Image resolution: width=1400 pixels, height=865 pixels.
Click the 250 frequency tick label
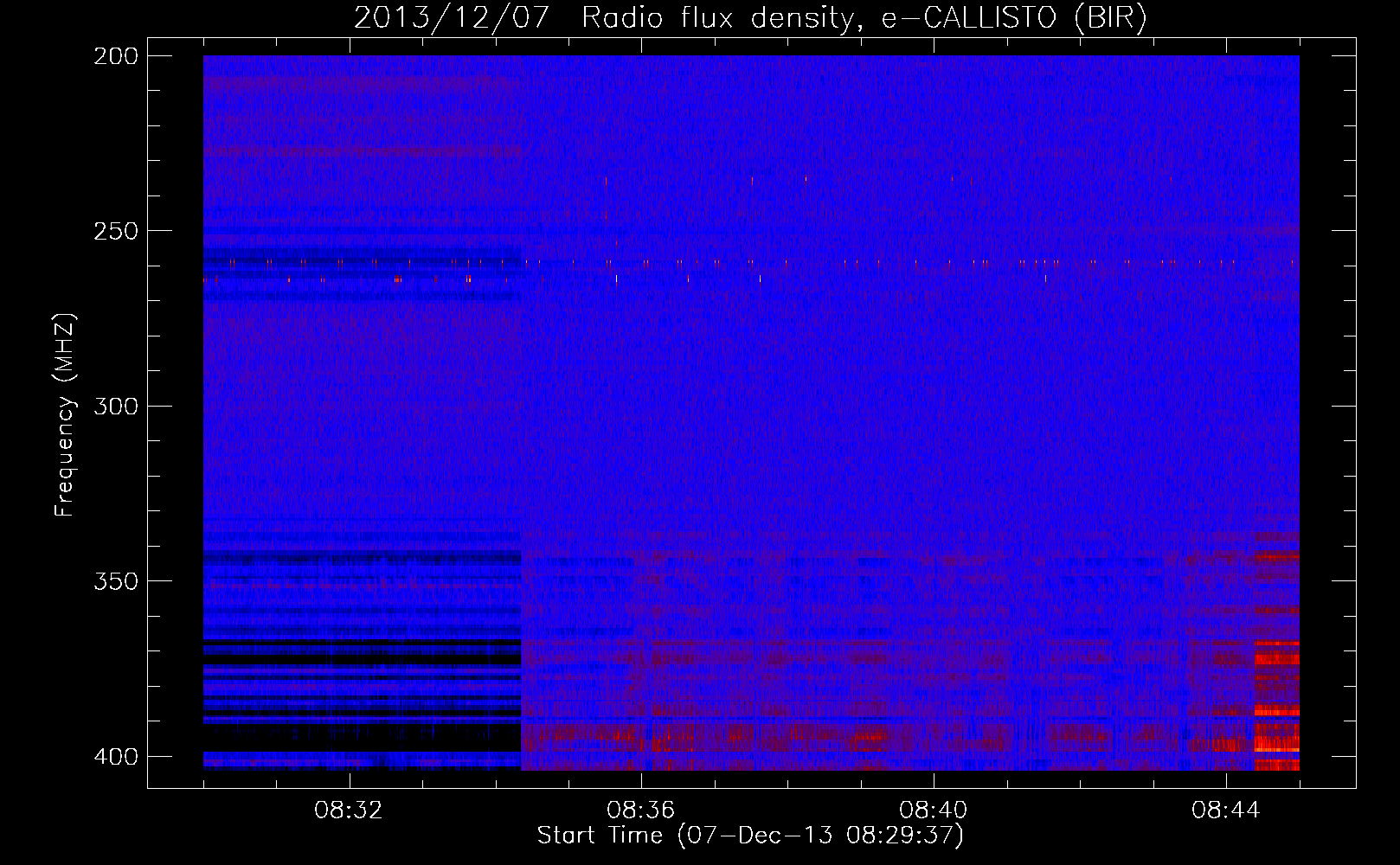(x=115, y=231)
